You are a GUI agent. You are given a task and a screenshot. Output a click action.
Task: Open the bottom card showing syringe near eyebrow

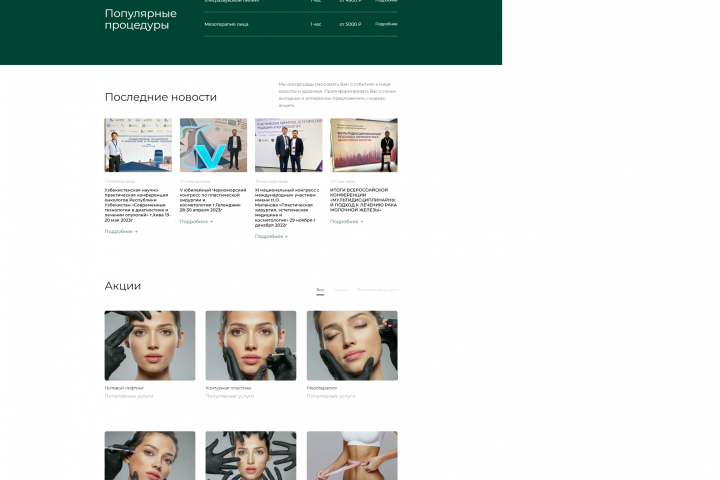click(x=150, y=456)
